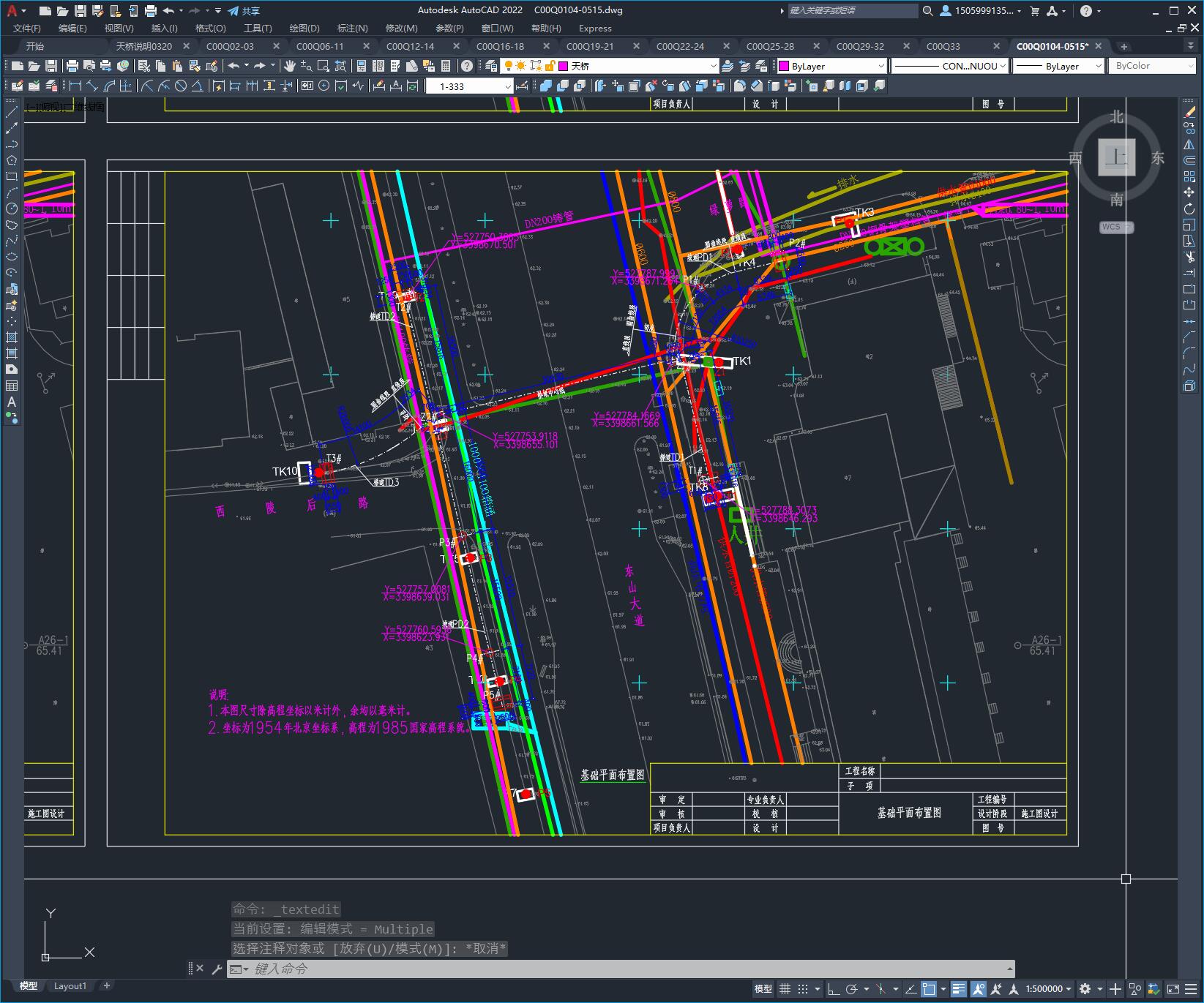Click the Plot printer icon in toolbar
The height and width of the screenshot is (1003, 1204).
[72, 66]
